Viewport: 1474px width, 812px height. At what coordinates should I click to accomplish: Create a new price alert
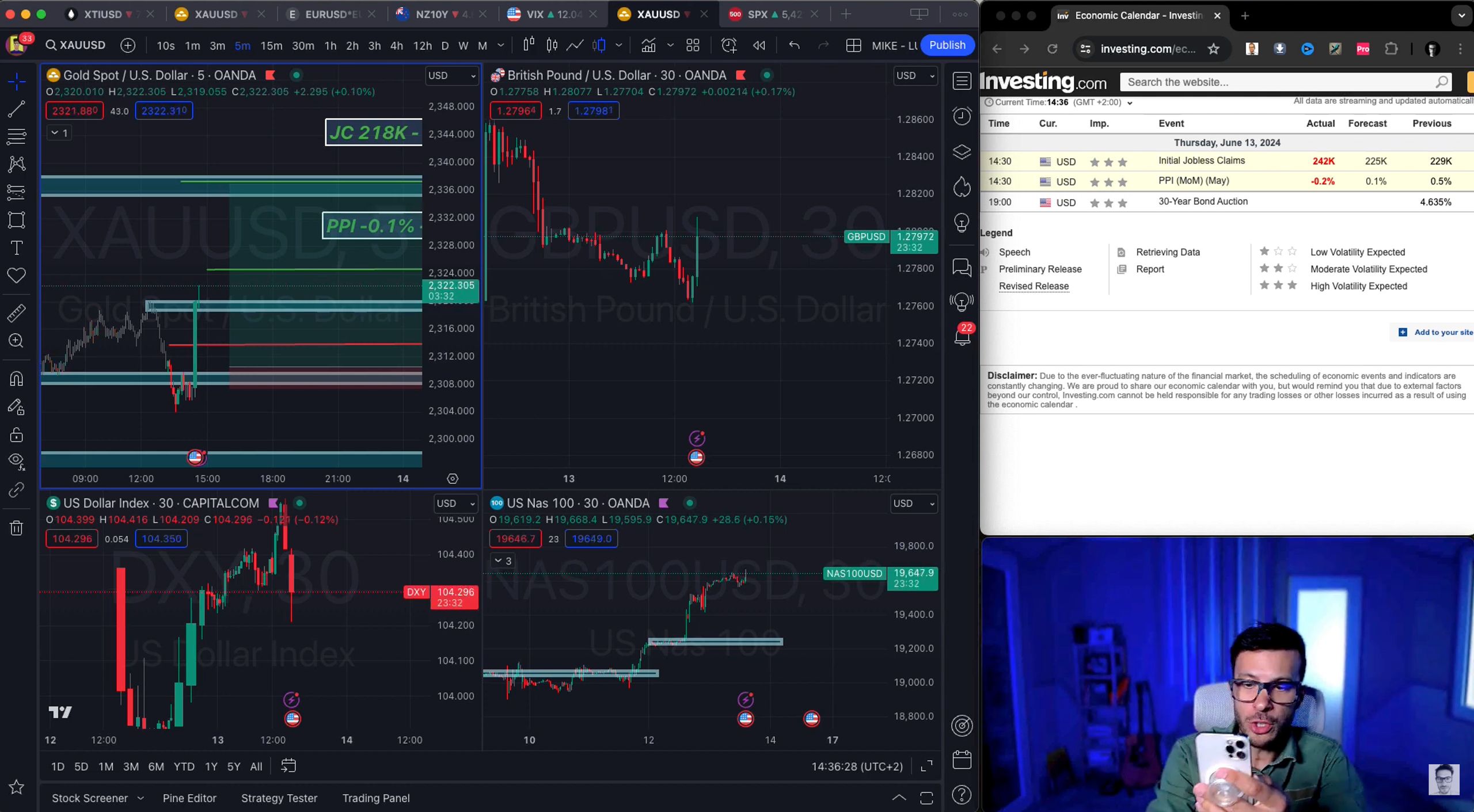(x=729, y=45)
